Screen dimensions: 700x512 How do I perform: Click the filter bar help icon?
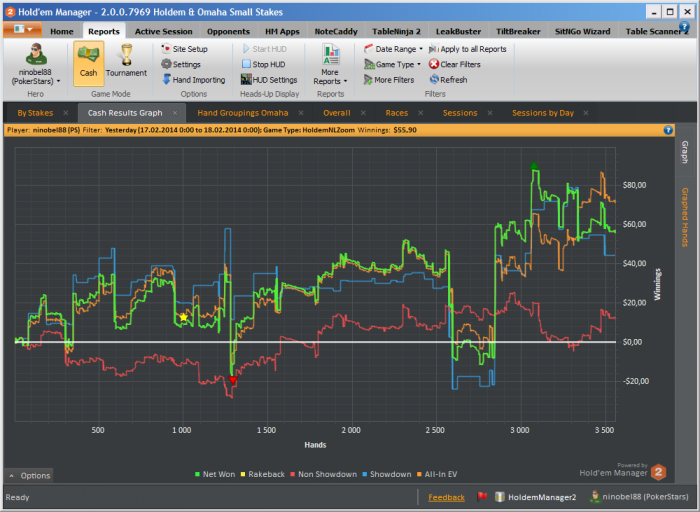668,130
